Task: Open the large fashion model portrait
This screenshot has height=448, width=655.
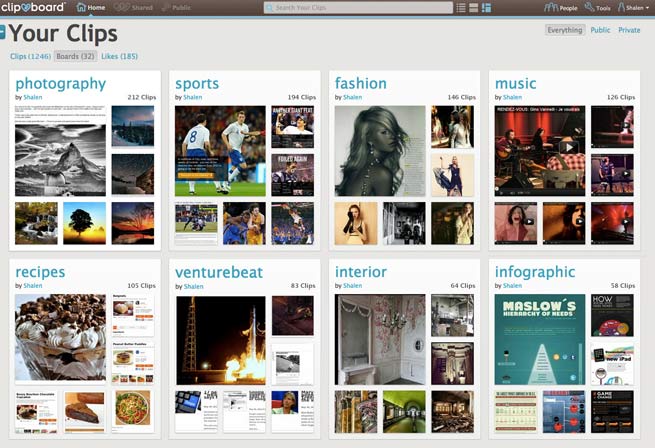Action: click(380, 151)
